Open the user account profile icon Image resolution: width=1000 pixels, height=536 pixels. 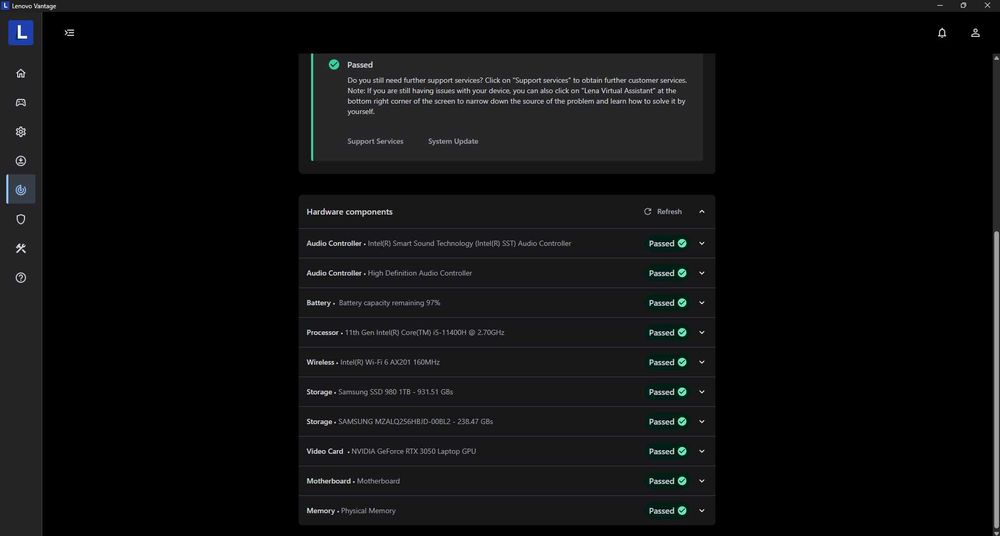point(975,33)
